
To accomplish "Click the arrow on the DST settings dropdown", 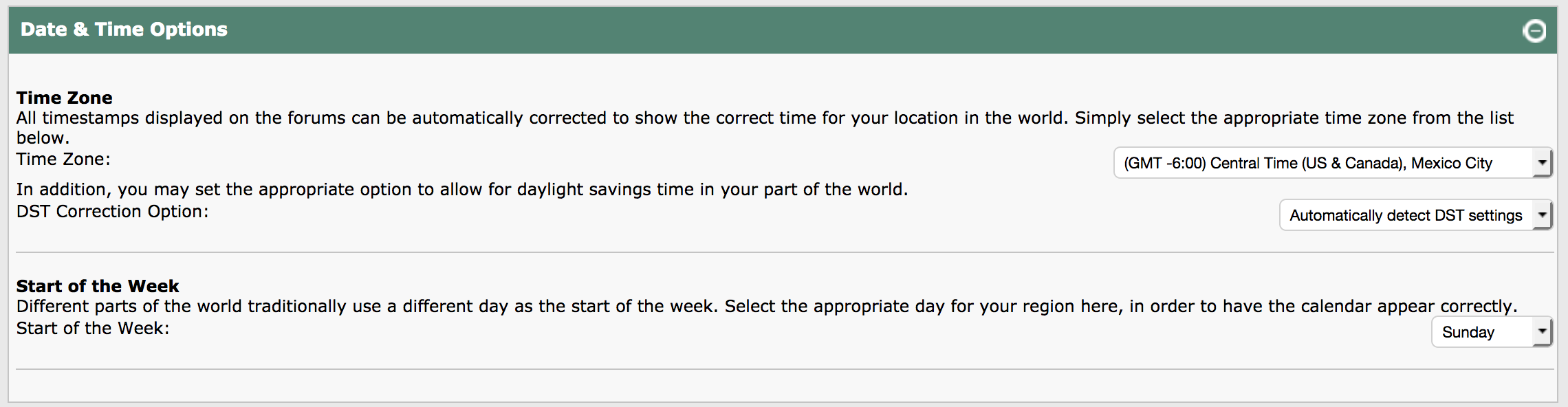I will pos(1542,215).
